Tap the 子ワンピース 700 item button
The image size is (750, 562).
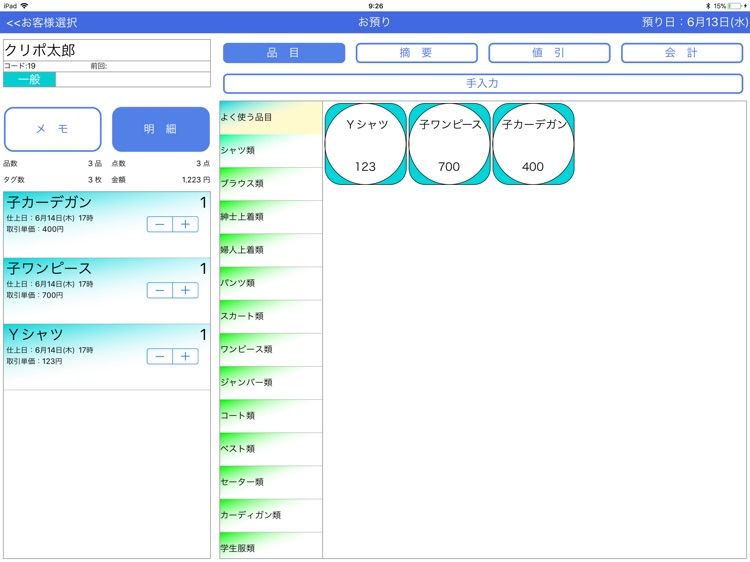450,144
